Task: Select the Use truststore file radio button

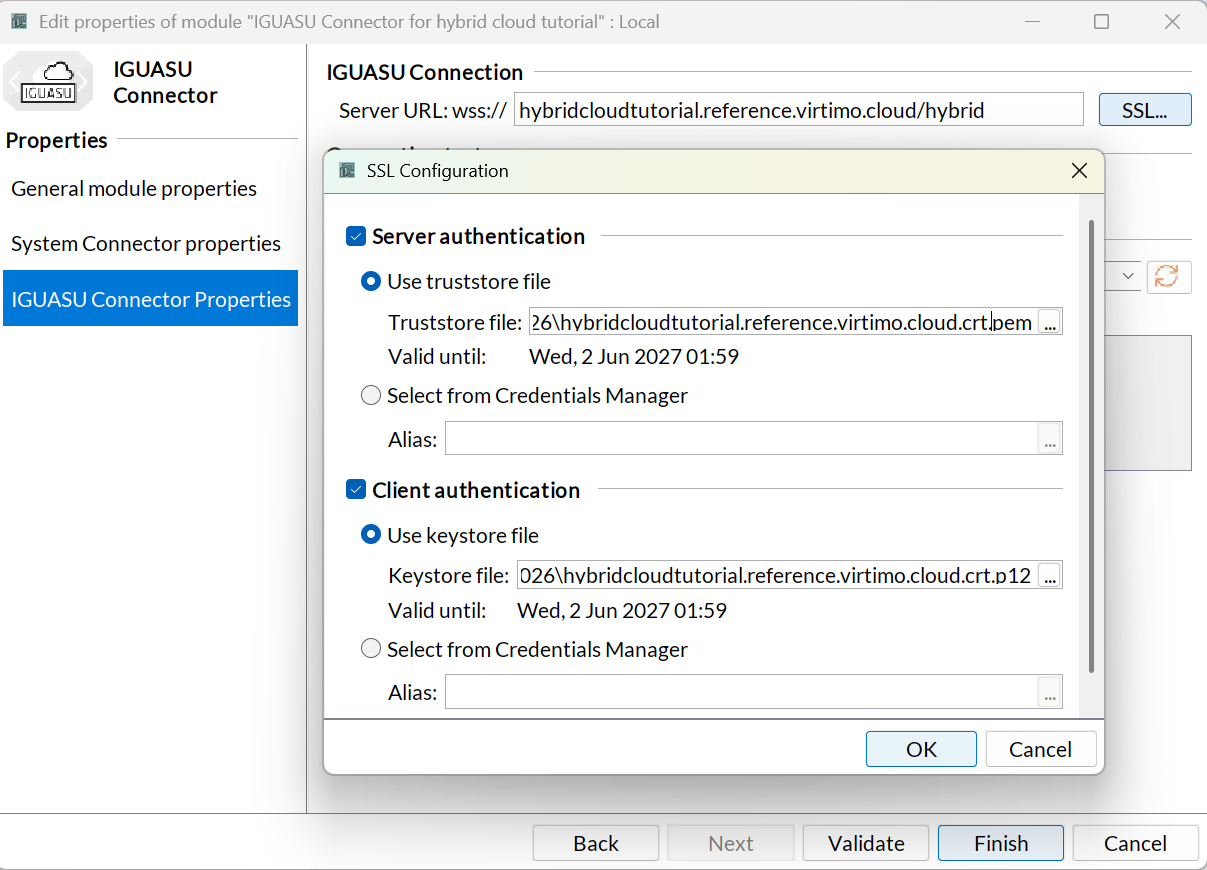Action: point(371,282)
